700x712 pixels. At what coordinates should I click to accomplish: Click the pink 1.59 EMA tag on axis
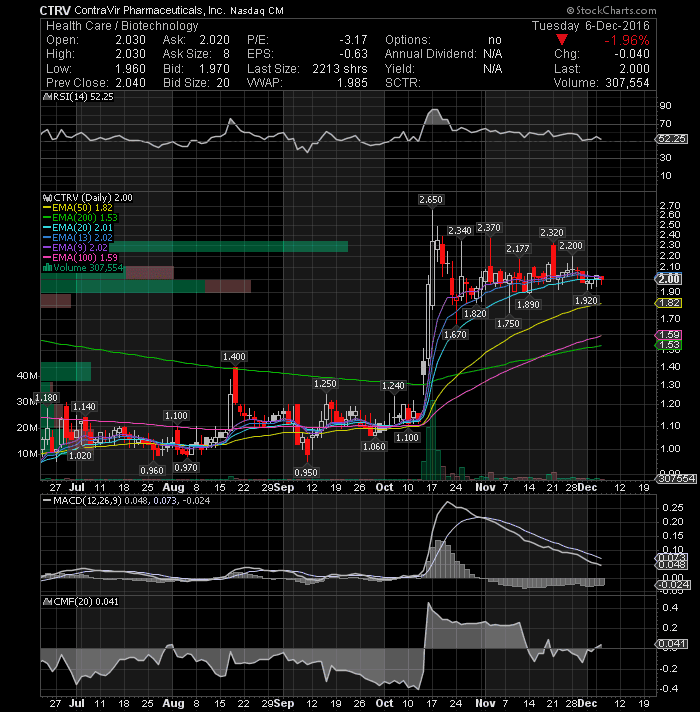tap(668, 335)
